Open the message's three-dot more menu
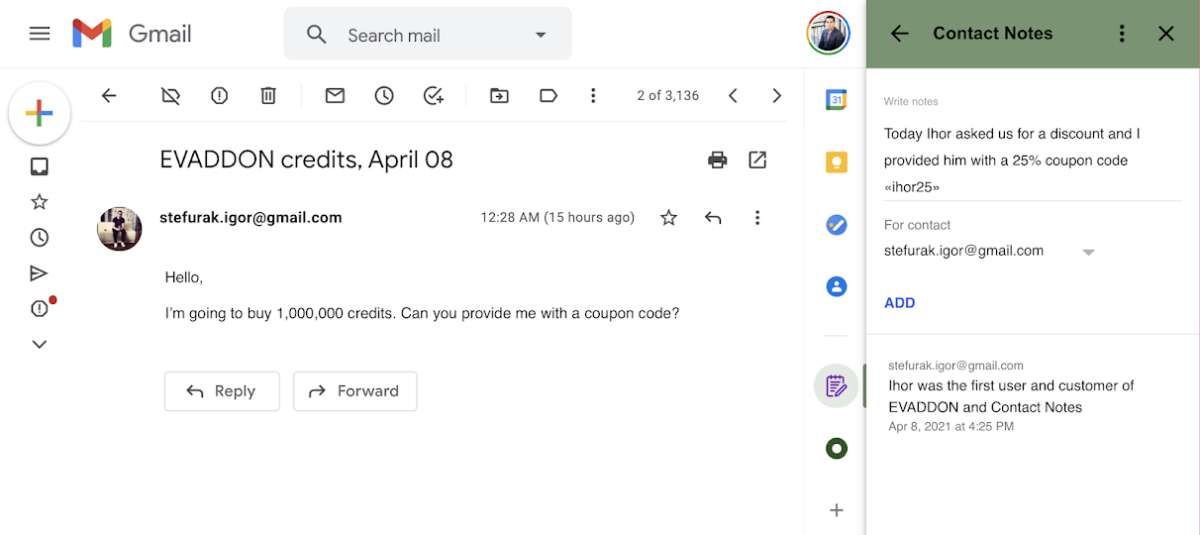The height and width of the screenshot is (535, 1200). click(757, 217)
